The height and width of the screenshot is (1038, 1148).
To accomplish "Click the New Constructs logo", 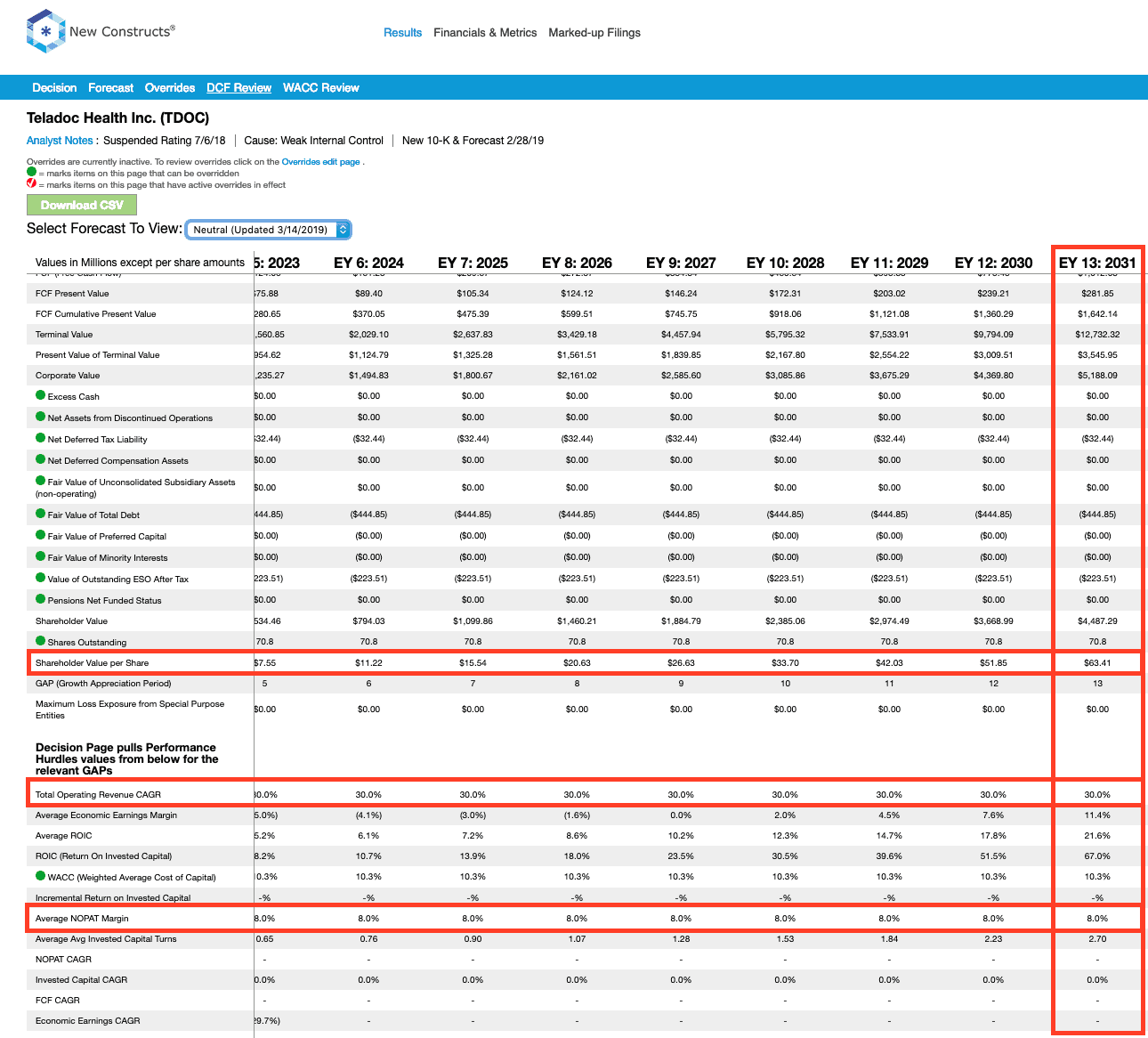I will pyautogui.click(x=101, y=31).
